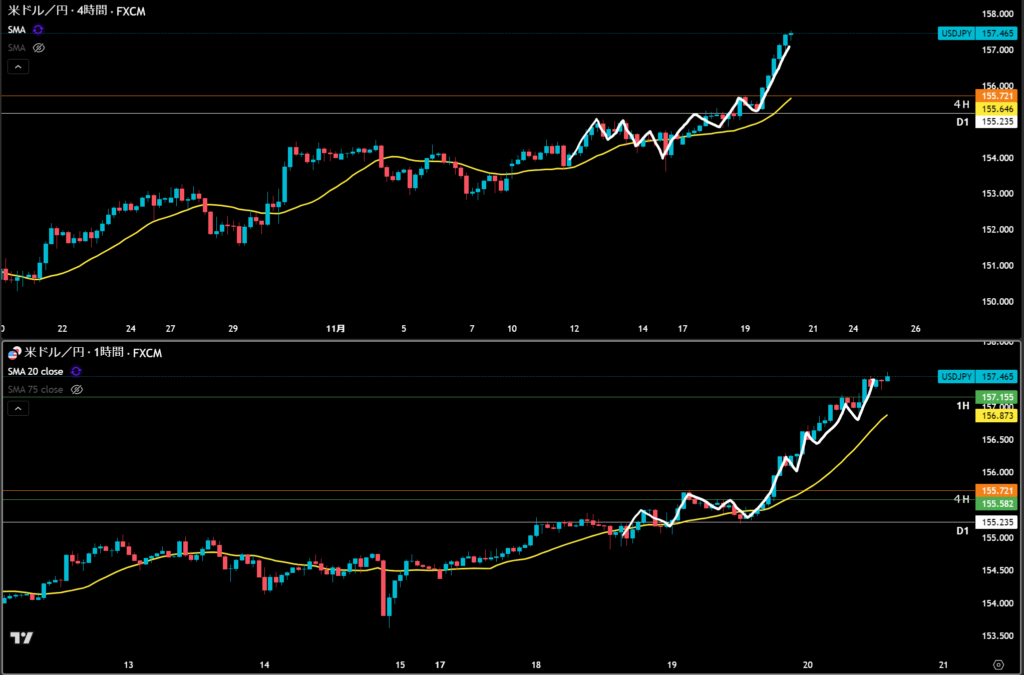Viewport: 1024px width, 675px height.
Task: Open chart settings gear at bottom right
Action: tap(999, 664)
